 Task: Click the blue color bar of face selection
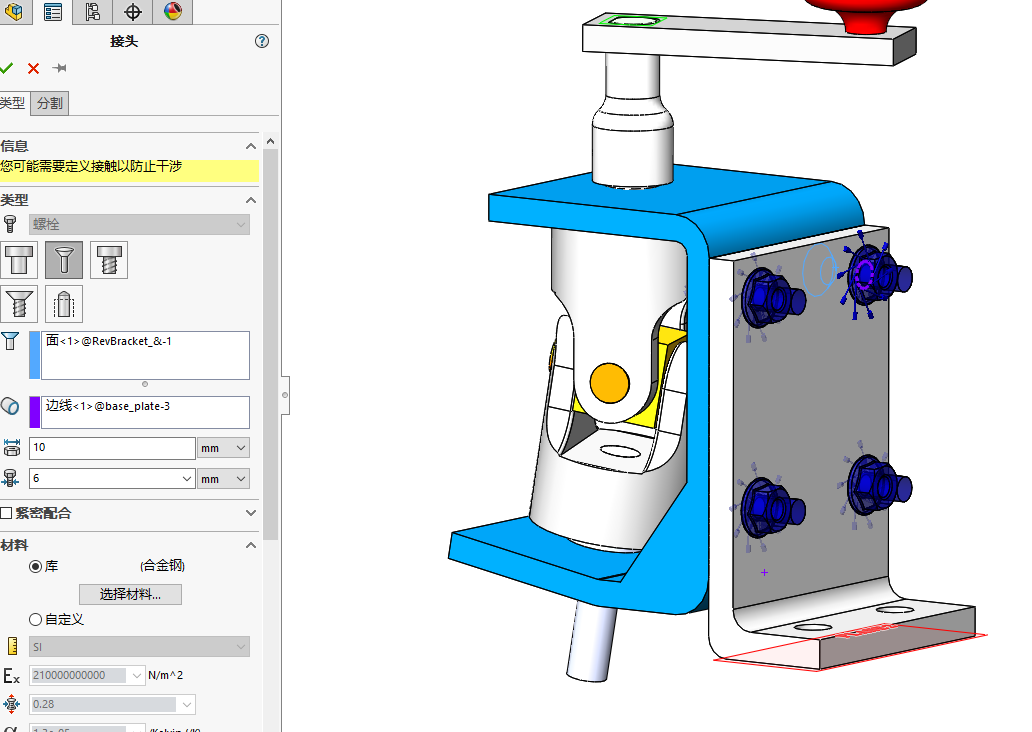click(35, 355)
